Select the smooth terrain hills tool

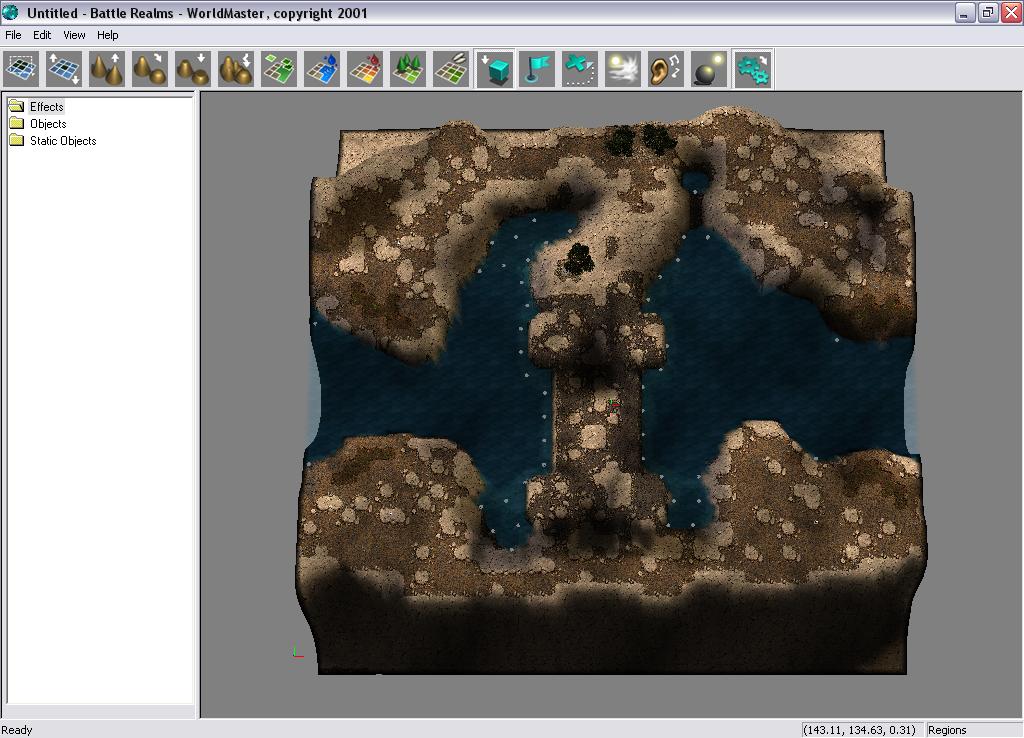click(151, 70)
